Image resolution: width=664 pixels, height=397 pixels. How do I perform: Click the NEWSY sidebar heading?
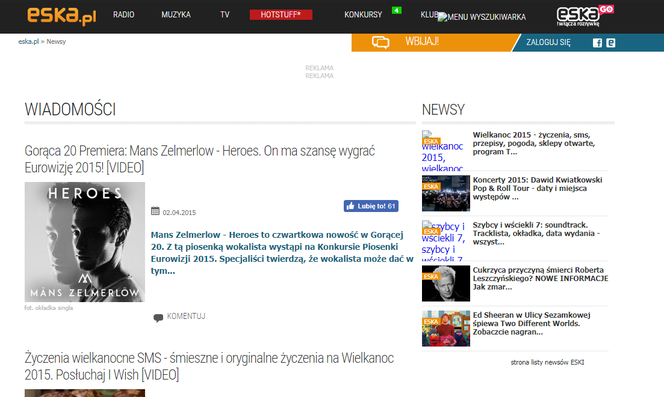(x=443, y=110)
